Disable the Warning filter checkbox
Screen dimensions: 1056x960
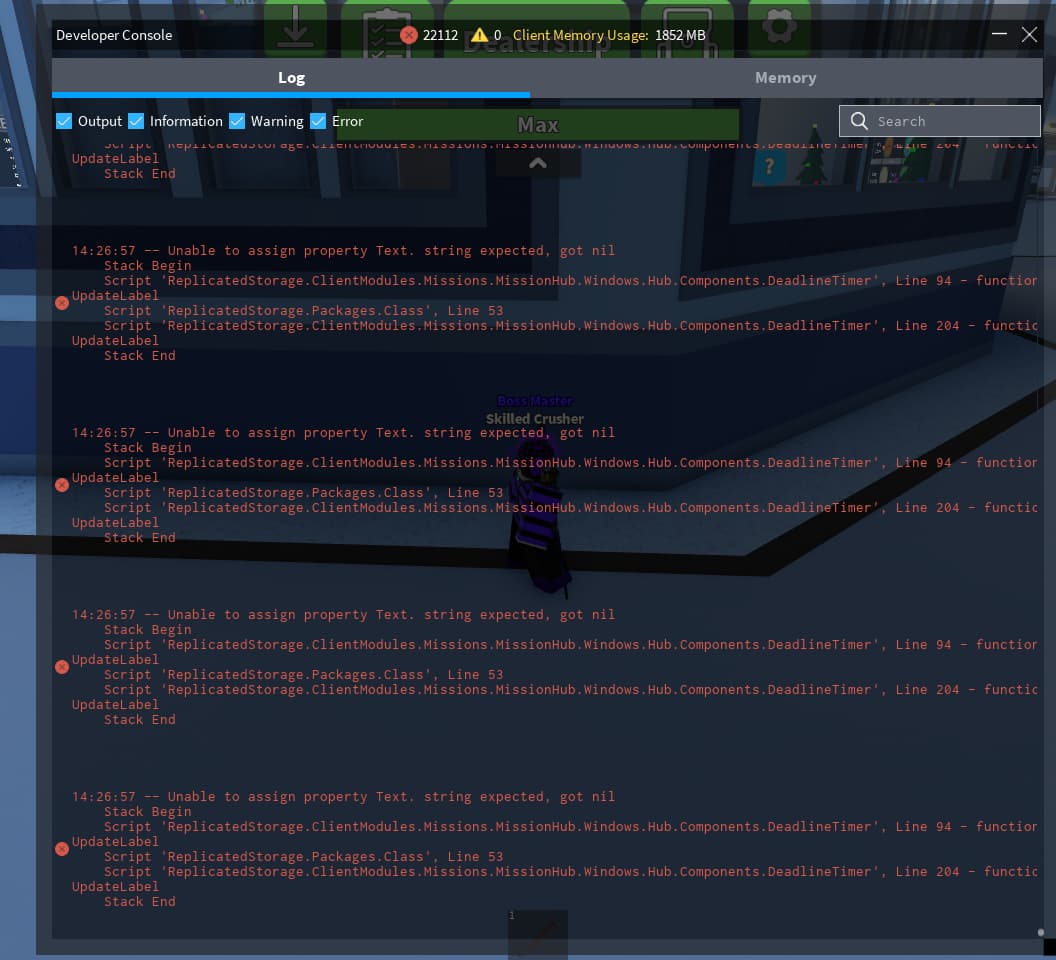(237, 121)
